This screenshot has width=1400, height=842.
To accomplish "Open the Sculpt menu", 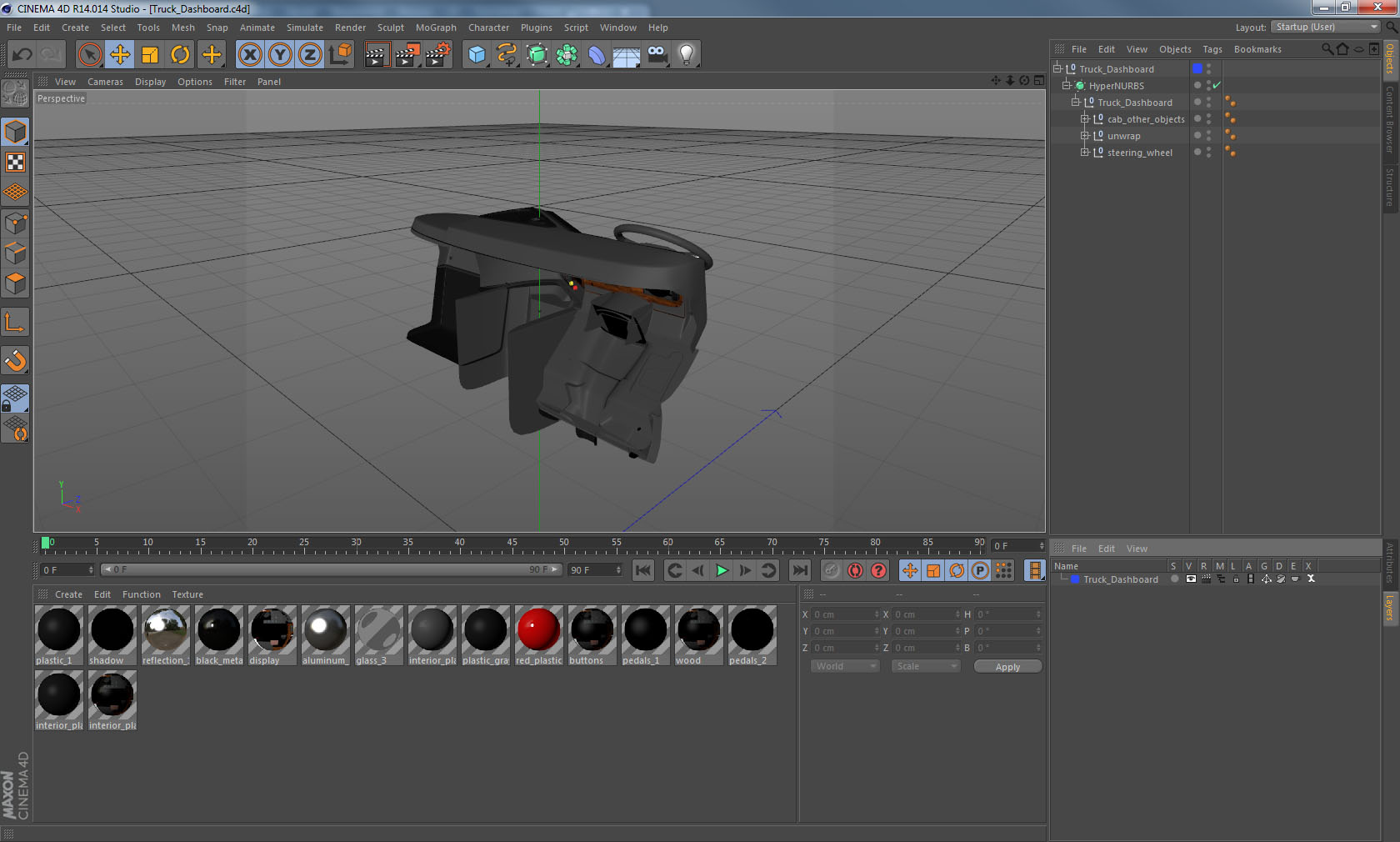I will point(390,28).
